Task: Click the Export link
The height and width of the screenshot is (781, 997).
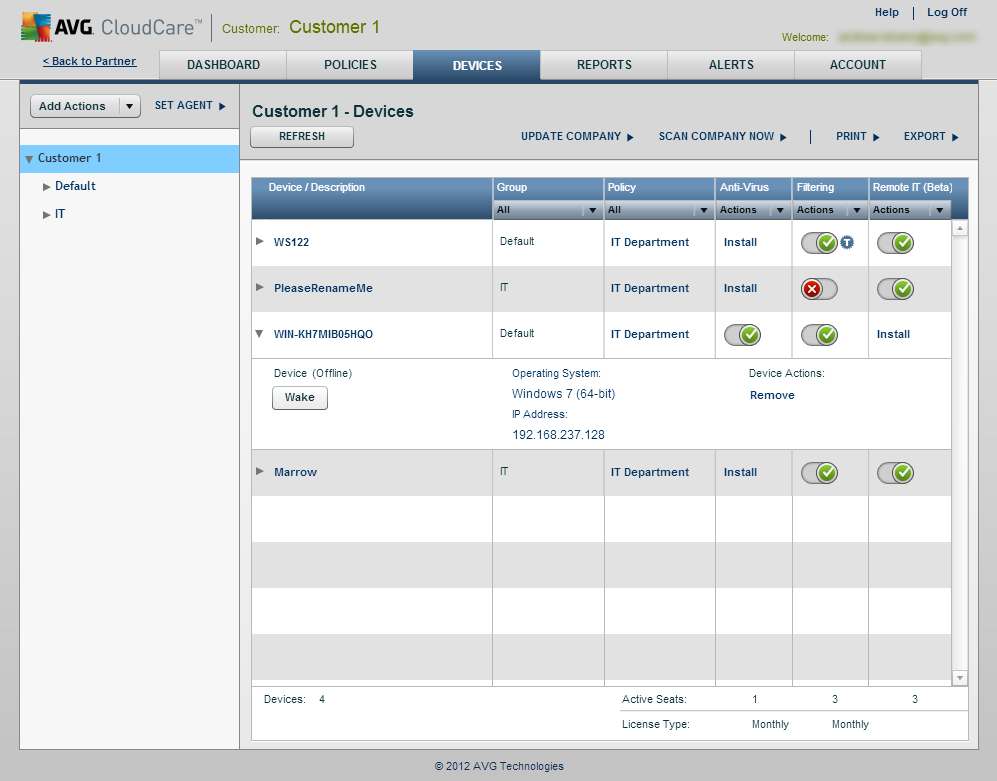Action: coord(932,136)
